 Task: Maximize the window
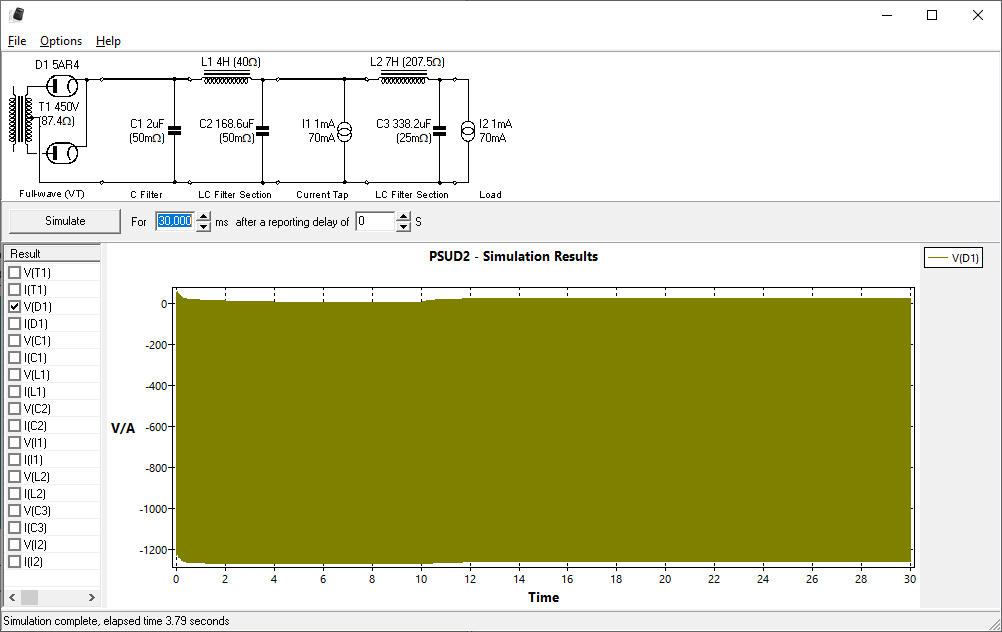pyautogui.click(x=932, y=15)
